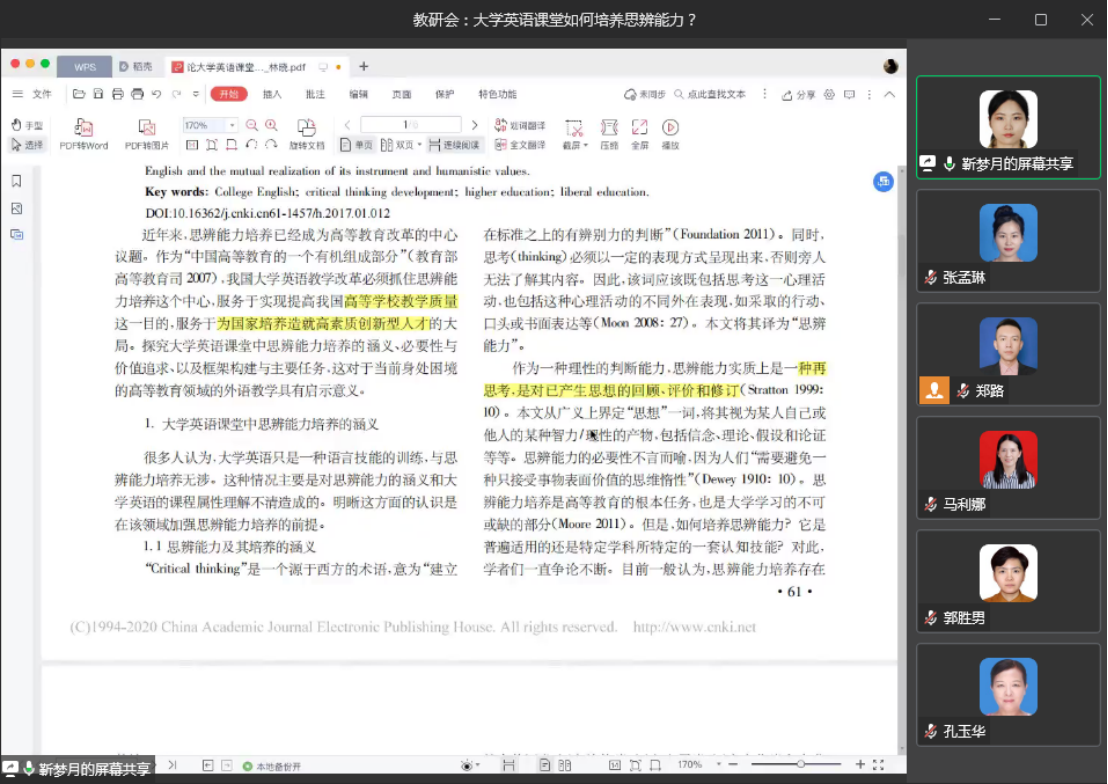Switch to the WPS home tab

click(85, 66)
